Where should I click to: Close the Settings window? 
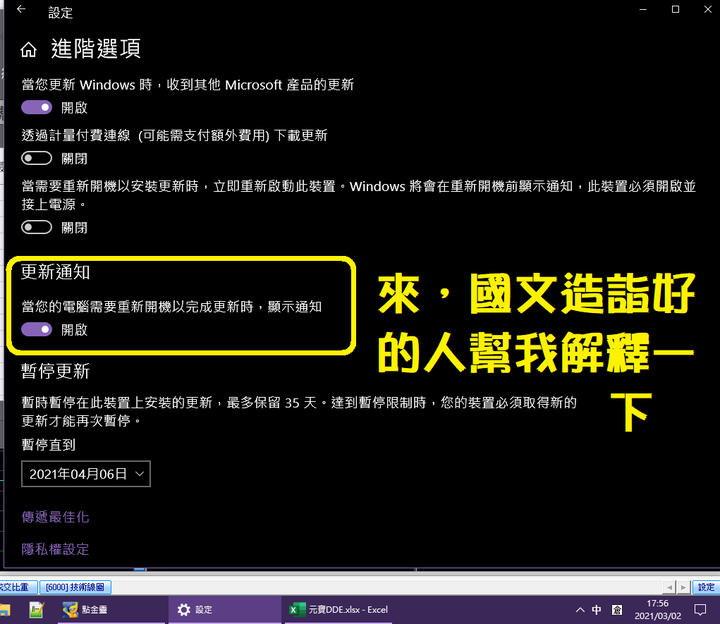708,9
